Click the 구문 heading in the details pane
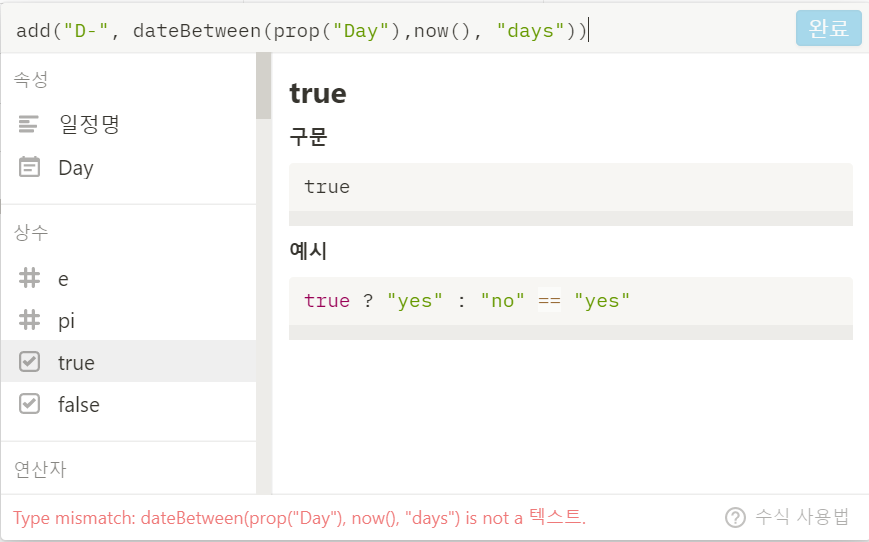The width and height of the screenshot is (869, 542). [x=309, y=136]
